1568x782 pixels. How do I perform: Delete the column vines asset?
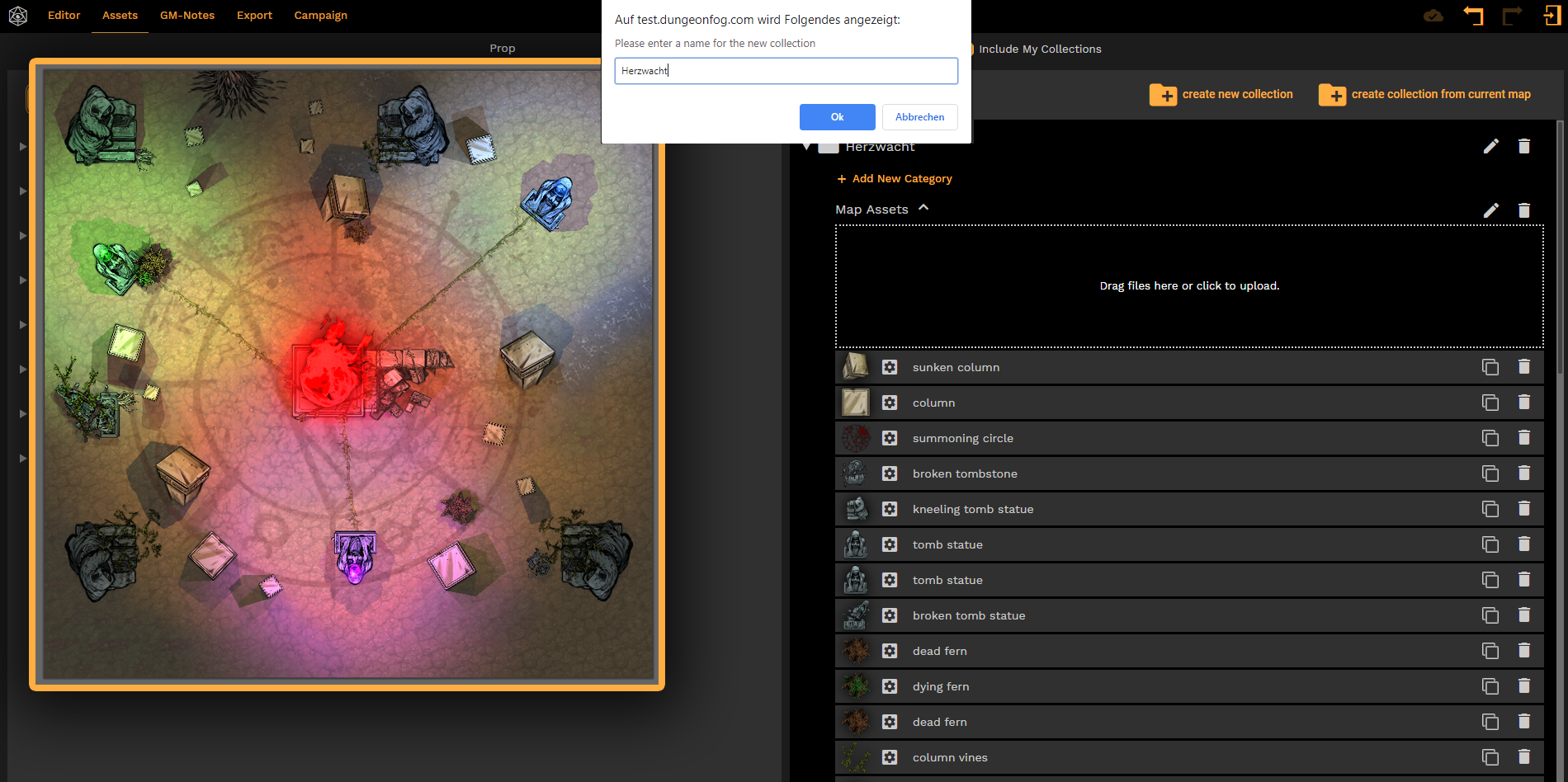[x=1524, y=757]
